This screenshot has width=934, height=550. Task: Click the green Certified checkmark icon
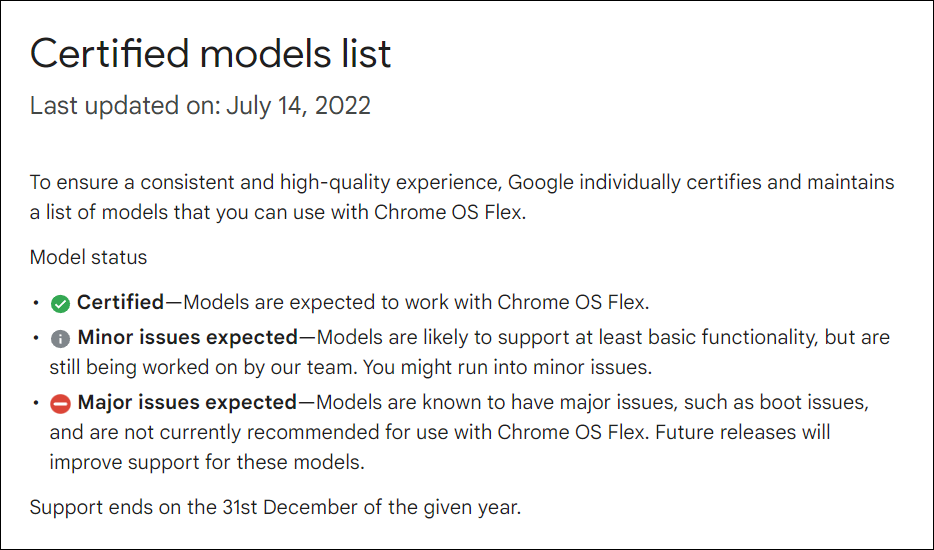point(60,304)
